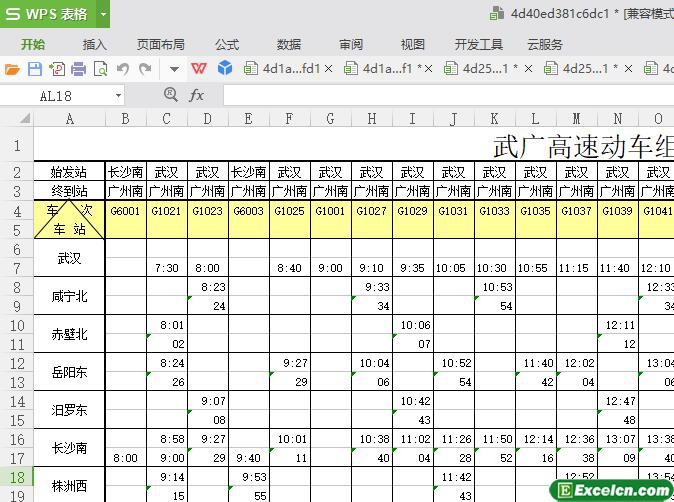Click the 始发站 cell
This screenshot has width=674, height=502.
(69, 172)
